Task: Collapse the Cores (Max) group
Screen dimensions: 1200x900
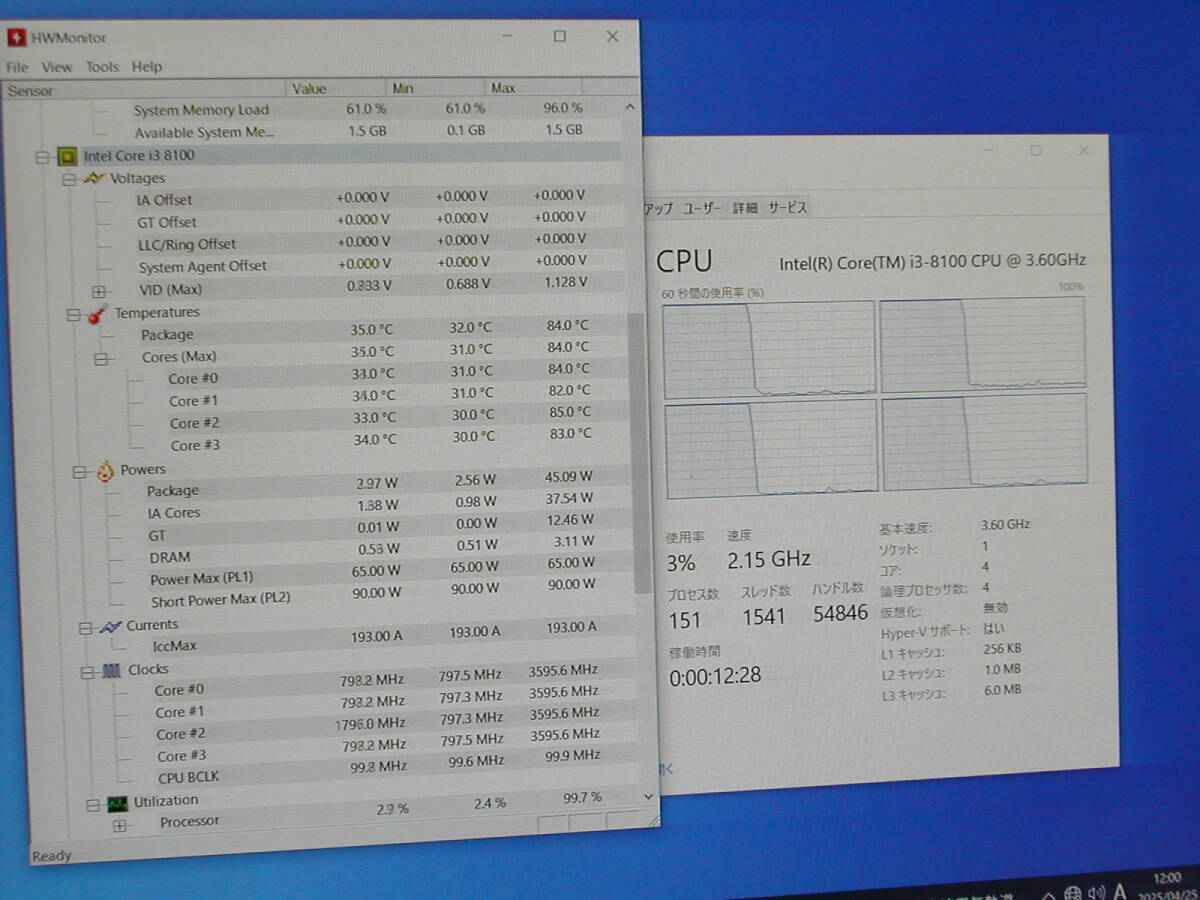Action: click(x=101, y=358)
